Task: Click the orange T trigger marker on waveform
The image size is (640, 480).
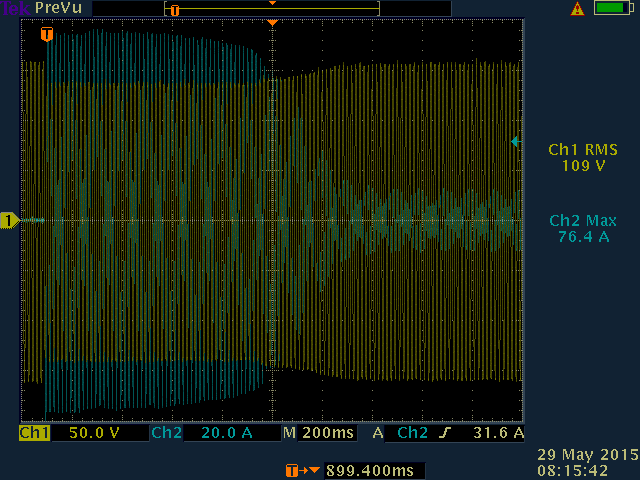Action: click(47, 34)
